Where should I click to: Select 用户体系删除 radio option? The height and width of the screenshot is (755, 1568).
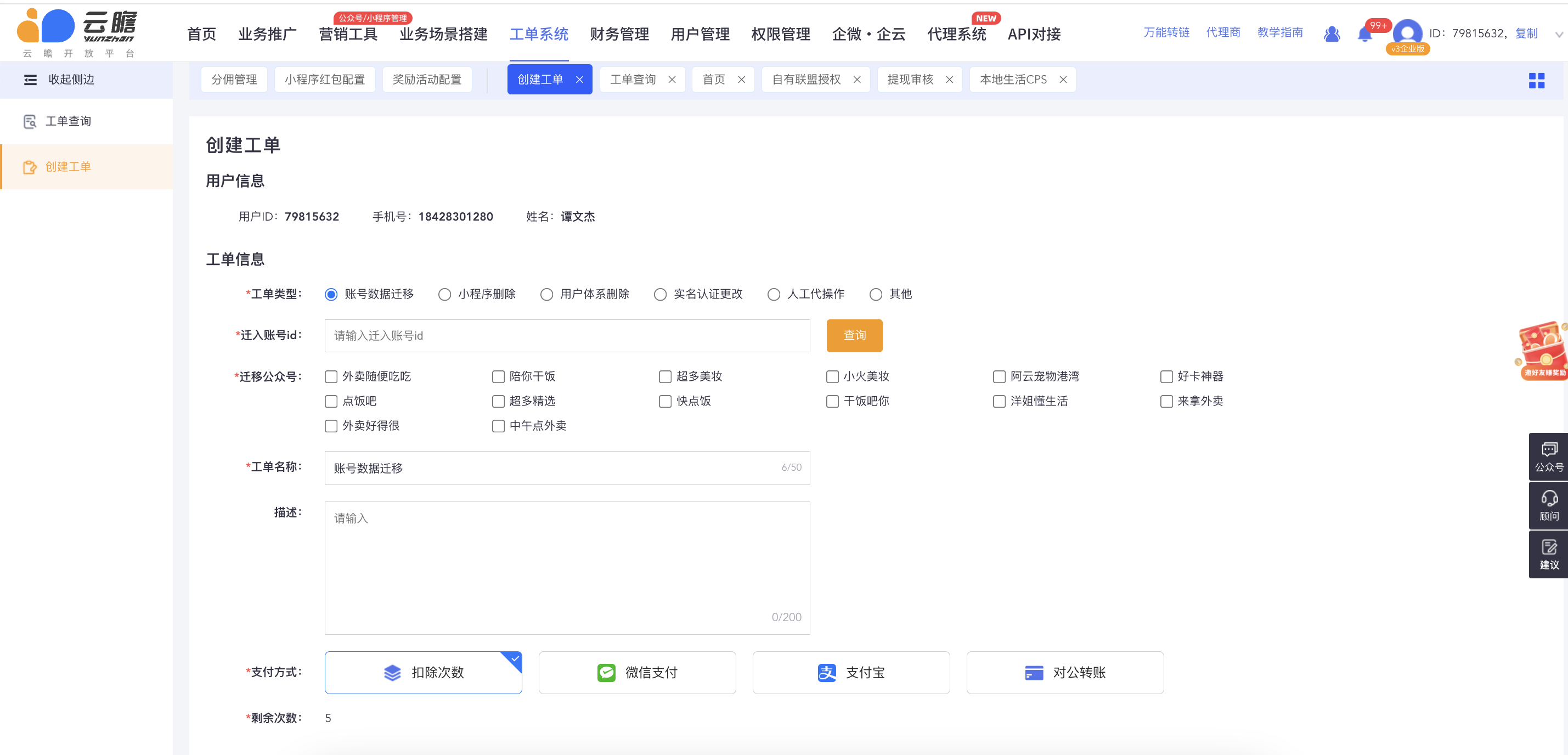(546, 295)
